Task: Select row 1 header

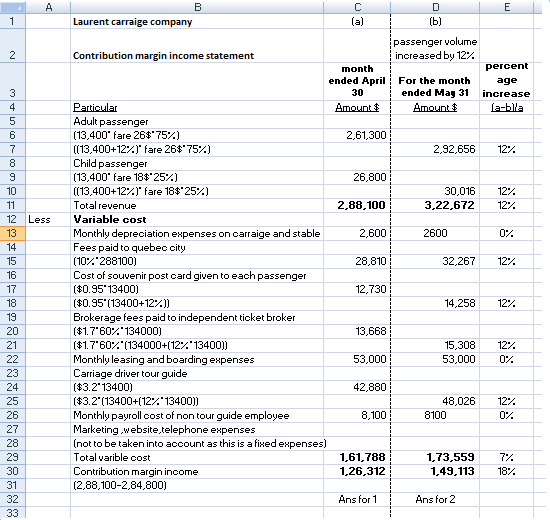Action: pos(13,21)
